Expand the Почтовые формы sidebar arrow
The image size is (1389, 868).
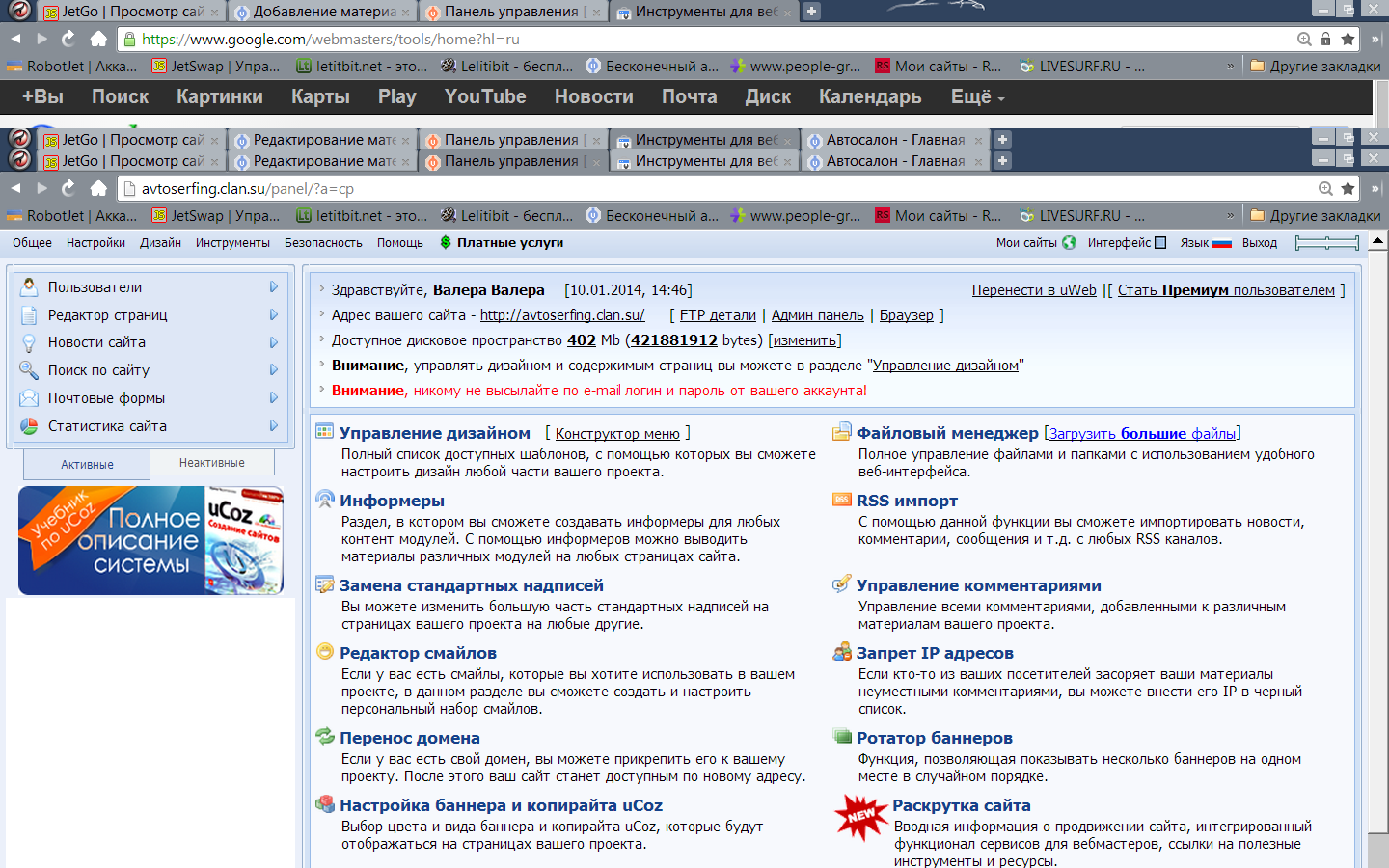pyautogui.click(x=274, y=397)
